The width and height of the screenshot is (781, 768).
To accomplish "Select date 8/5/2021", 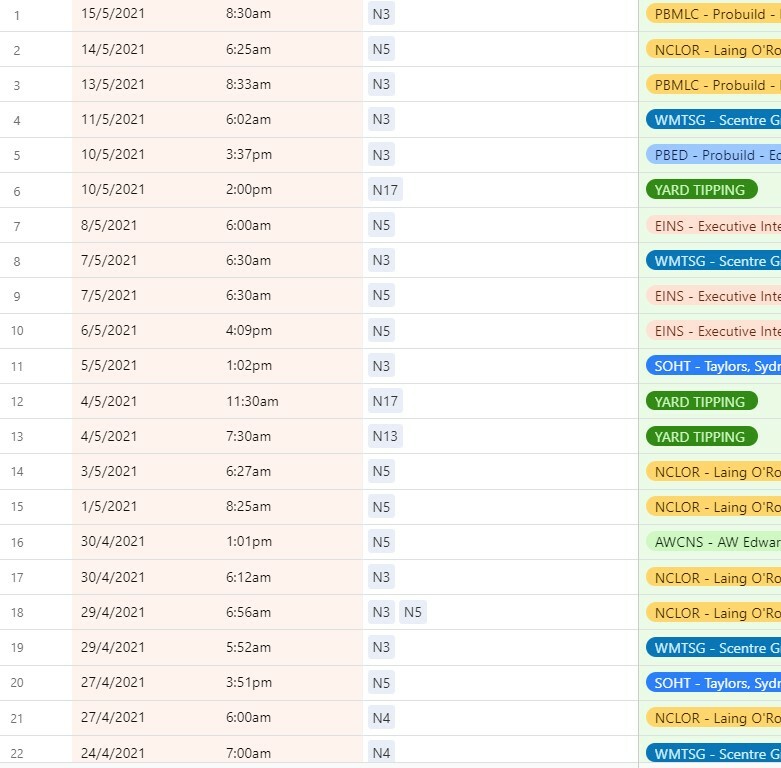I will point(109,225).
